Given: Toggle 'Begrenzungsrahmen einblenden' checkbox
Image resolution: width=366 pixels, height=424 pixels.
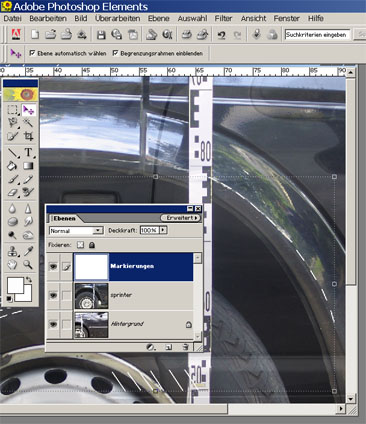Looking at the screenshot, I should pyautogui.click(x=115, y=53).
